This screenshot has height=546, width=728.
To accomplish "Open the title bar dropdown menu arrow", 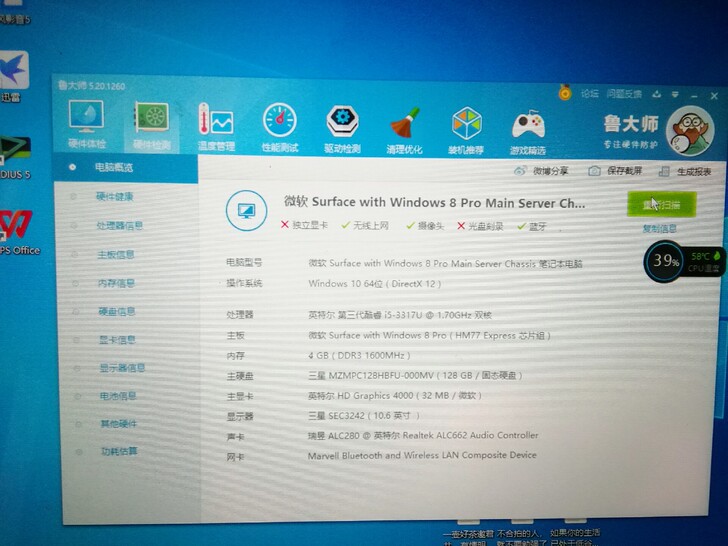I will [675, 95].
